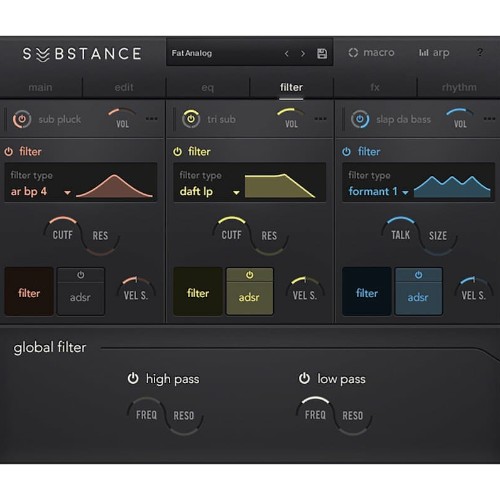500x500 pixels.
Task: Click the tri sub layer name
Action: [x=221, y=119]
